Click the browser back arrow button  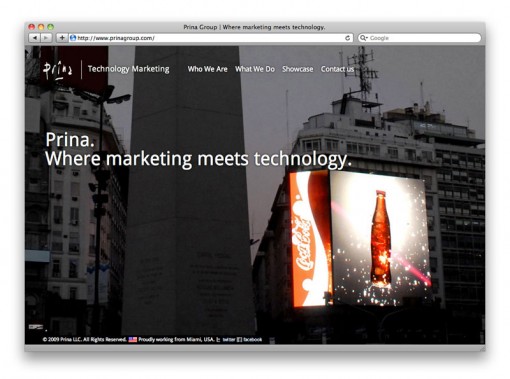pos(35,38)
